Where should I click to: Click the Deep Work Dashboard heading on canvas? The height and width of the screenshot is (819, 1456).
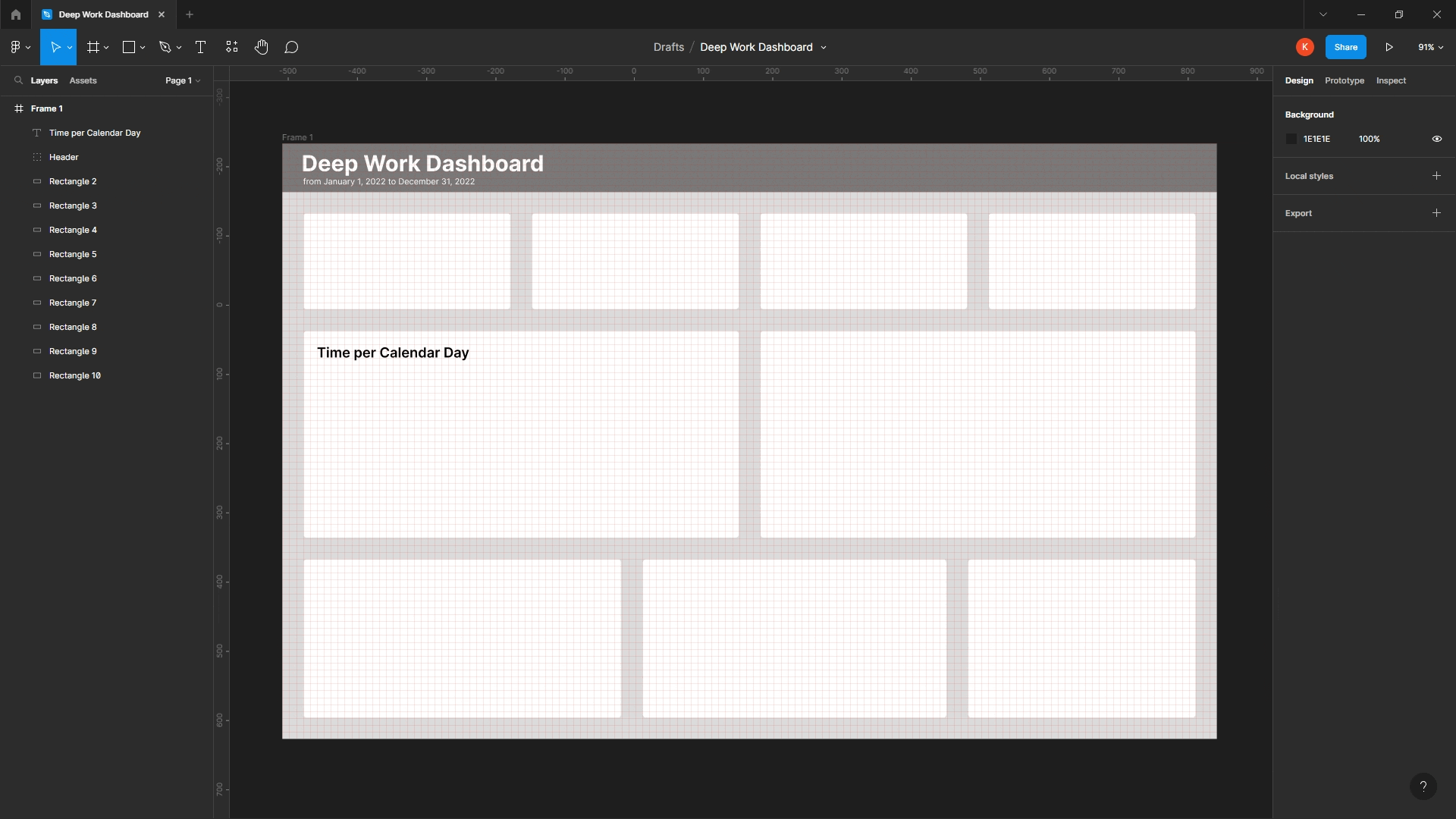pyautogui.click(x=422, y=163)
